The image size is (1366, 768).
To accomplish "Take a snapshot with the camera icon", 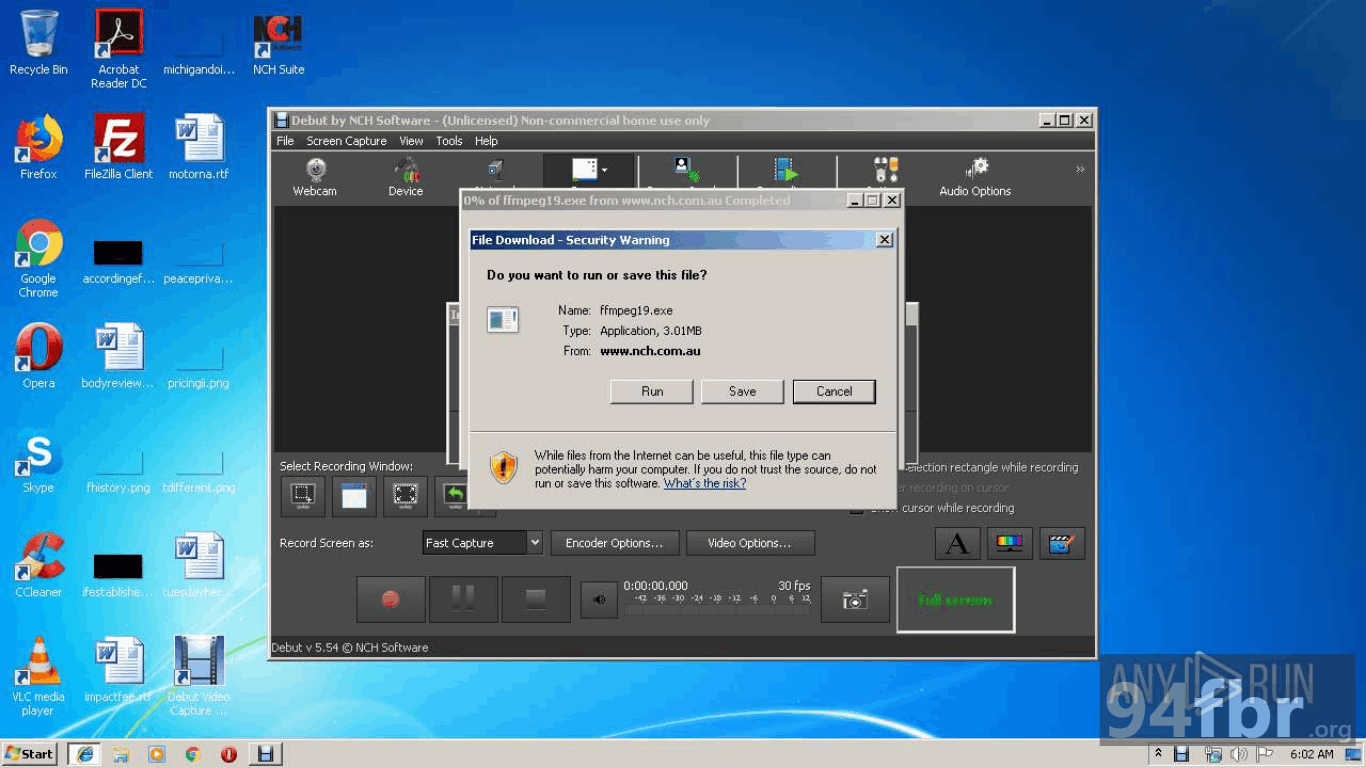I will [855, 599].
